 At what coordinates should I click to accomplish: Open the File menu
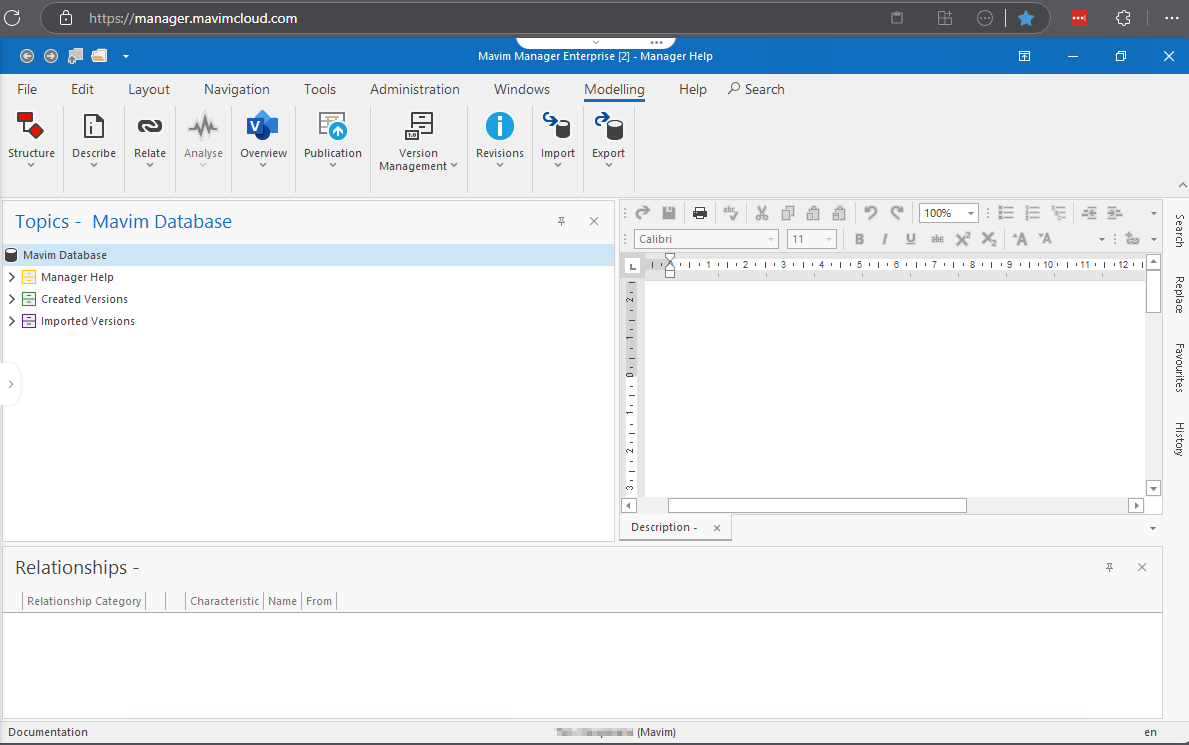(x=27, y=90)
